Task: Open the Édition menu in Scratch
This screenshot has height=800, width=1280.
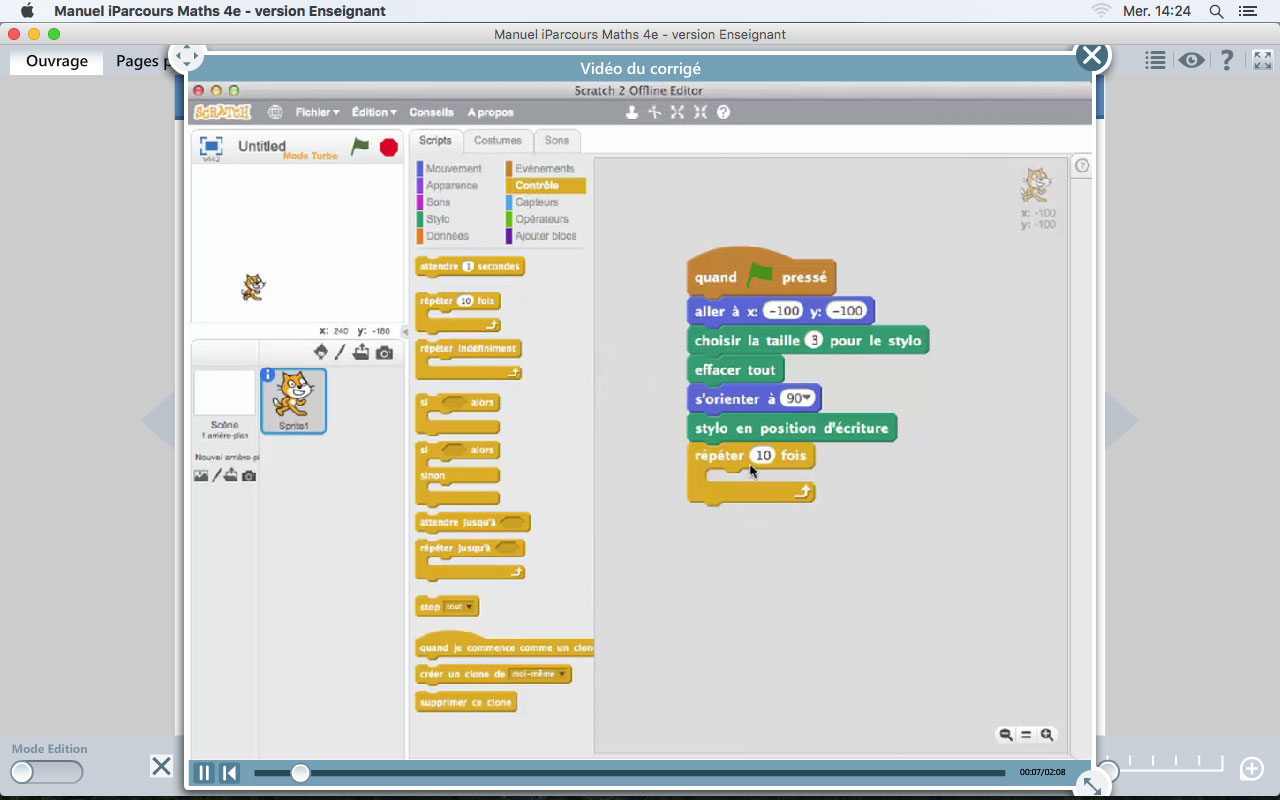Action: [374, 112]
